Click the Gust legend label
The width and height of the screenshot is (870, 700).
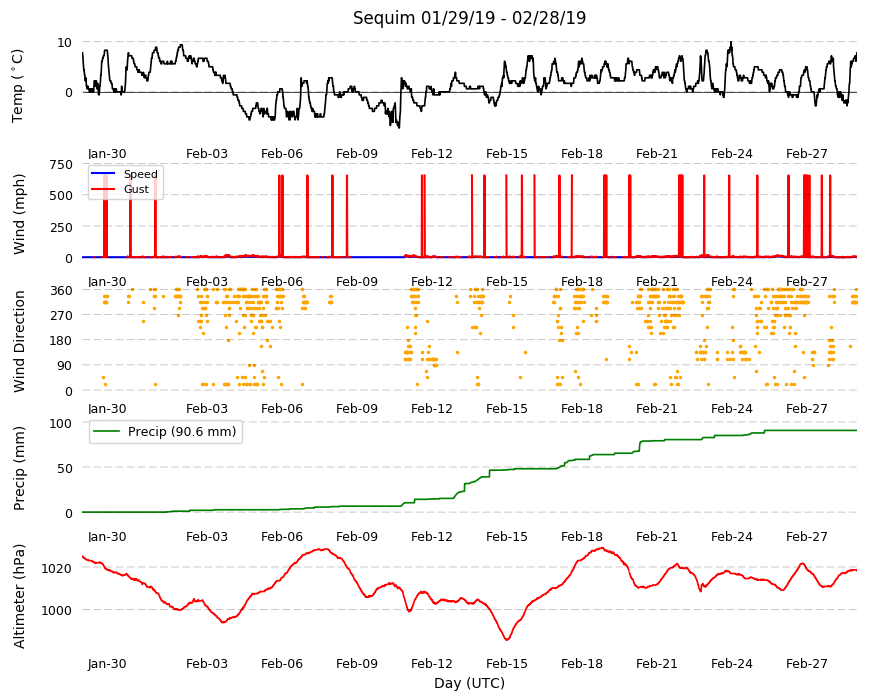click(136, 189)
